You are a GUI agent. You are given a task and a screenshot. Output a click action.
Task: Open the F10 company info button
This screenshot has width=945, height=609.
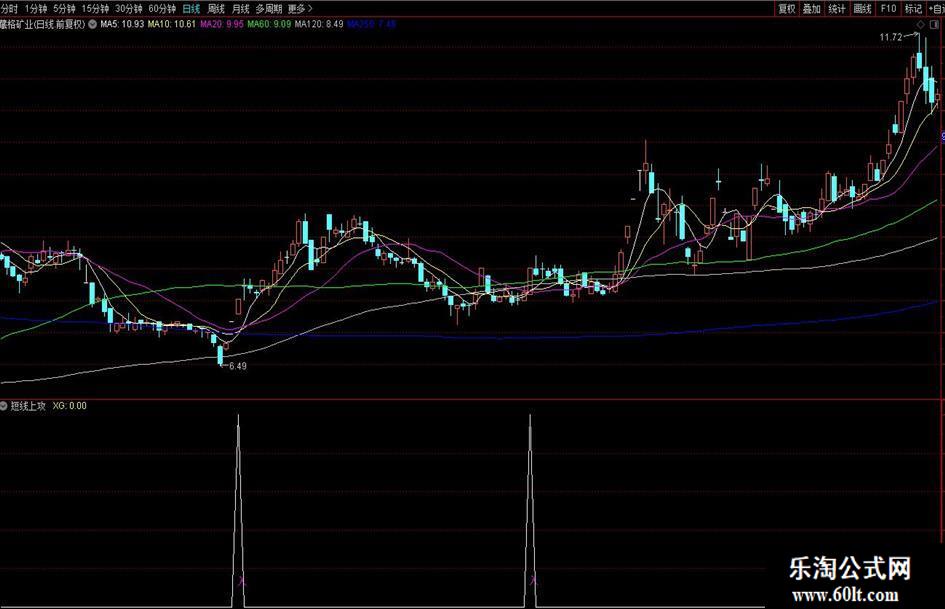click(x=888, y=8)
